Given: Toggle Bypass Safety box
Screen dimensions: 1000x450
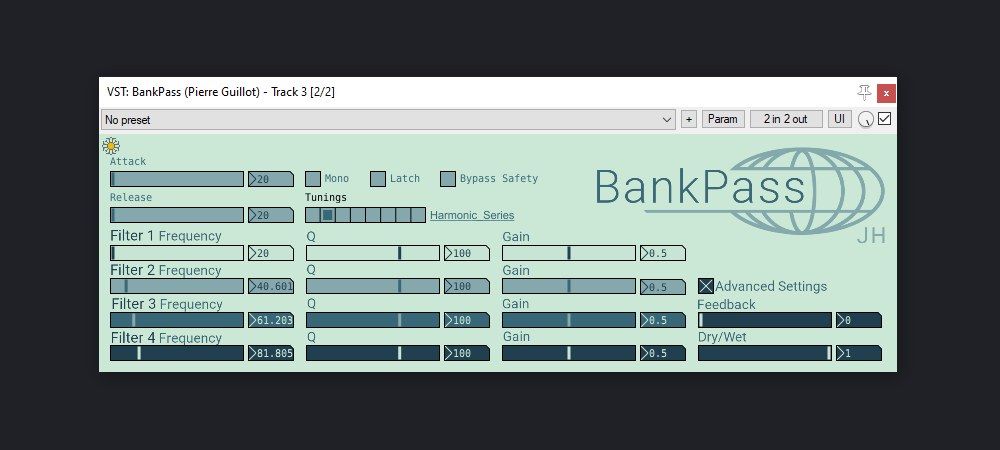Looking at the screenshot, I should coord(448,178).
